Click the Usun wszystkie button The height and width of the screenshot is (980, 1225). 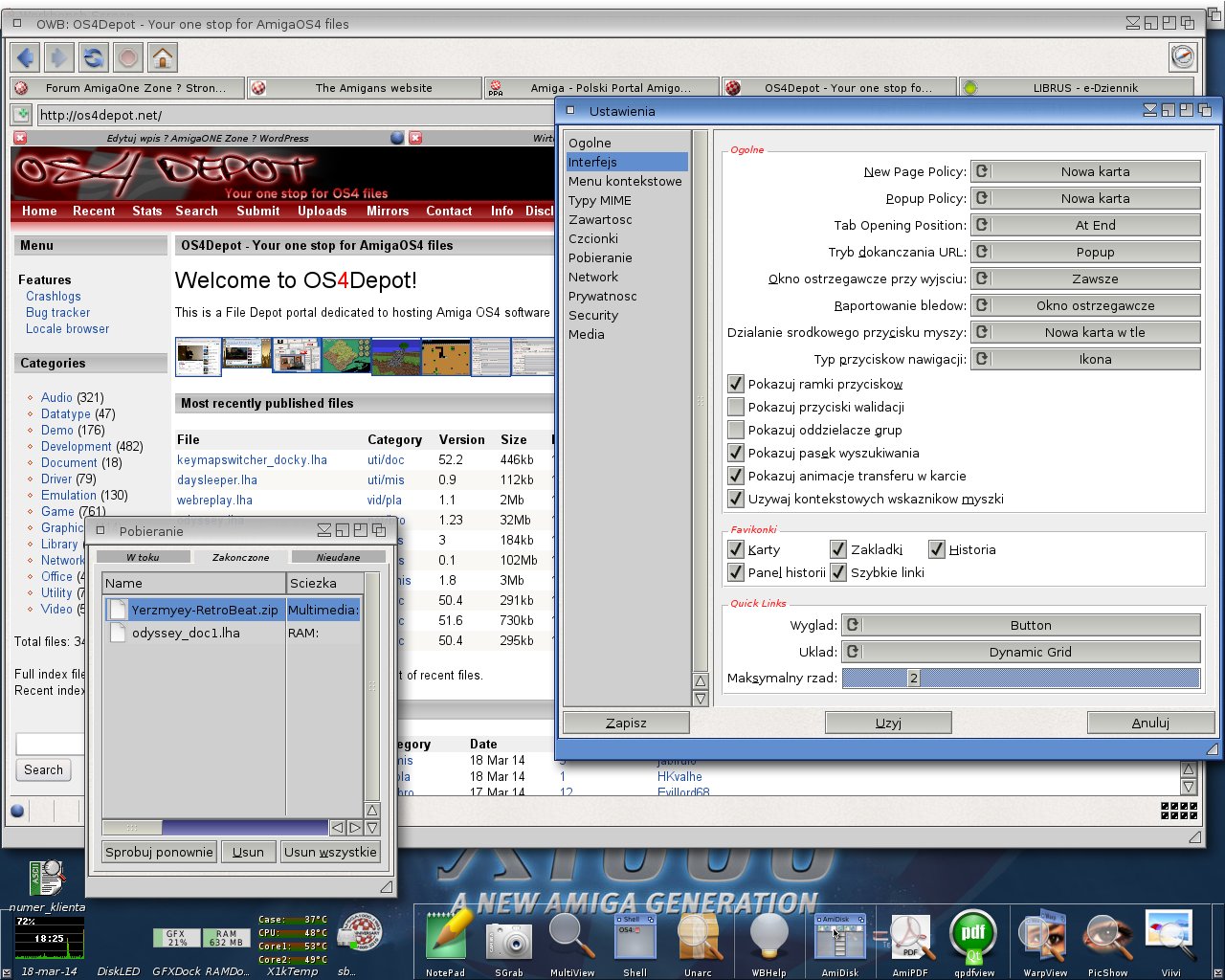pyautogui.click(x=330, y=852)
